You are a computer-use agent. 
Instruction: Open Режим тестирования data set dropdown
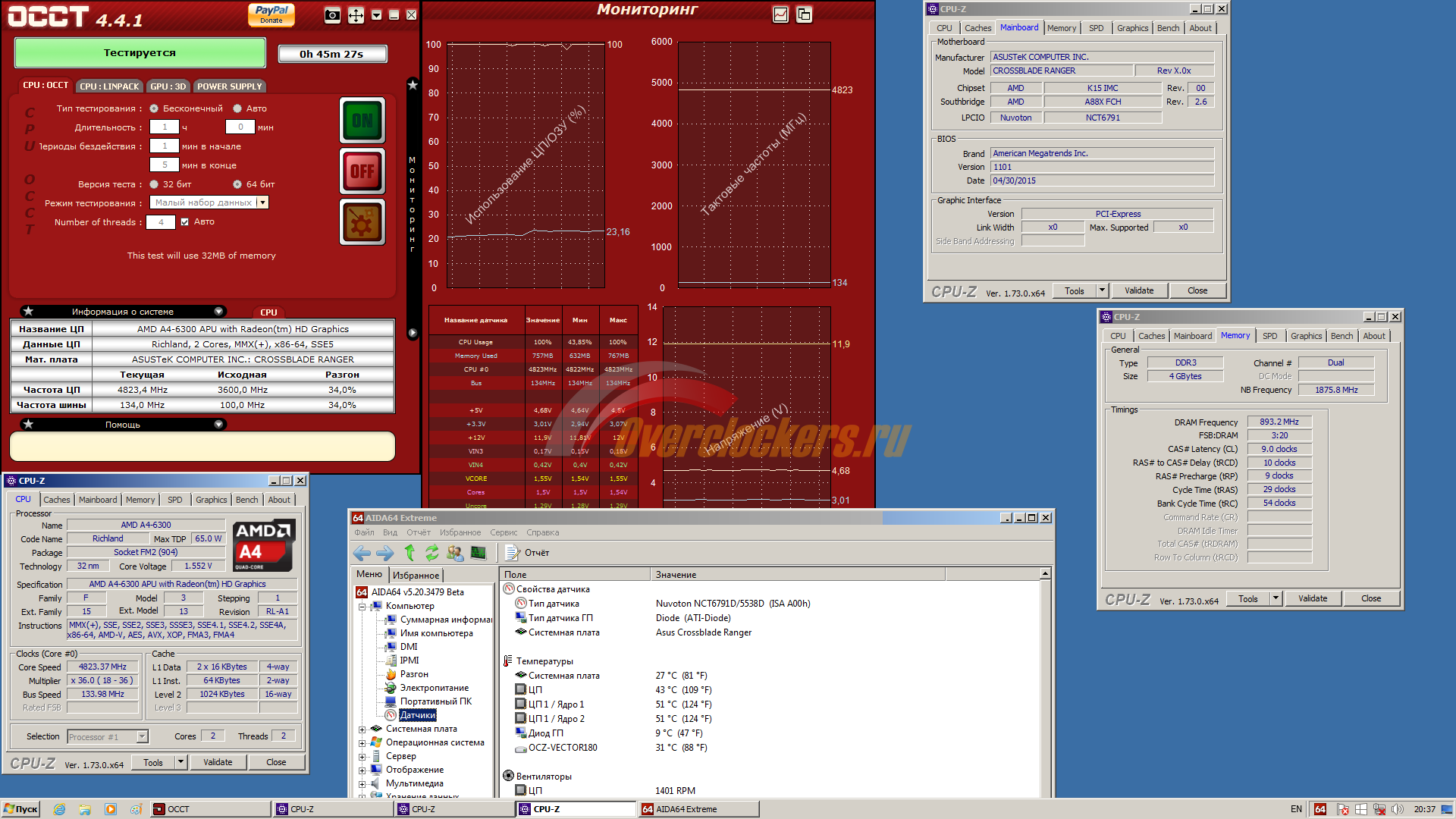point(262,202)
